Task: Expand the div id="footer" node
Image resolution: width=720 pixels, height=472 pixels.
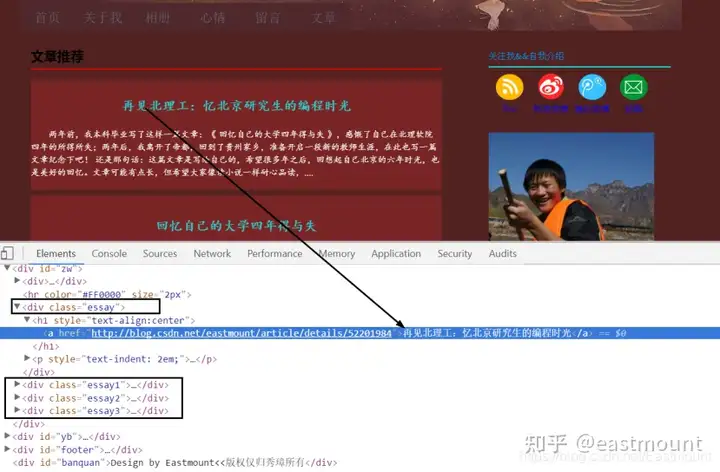Action: click(7, 449)
